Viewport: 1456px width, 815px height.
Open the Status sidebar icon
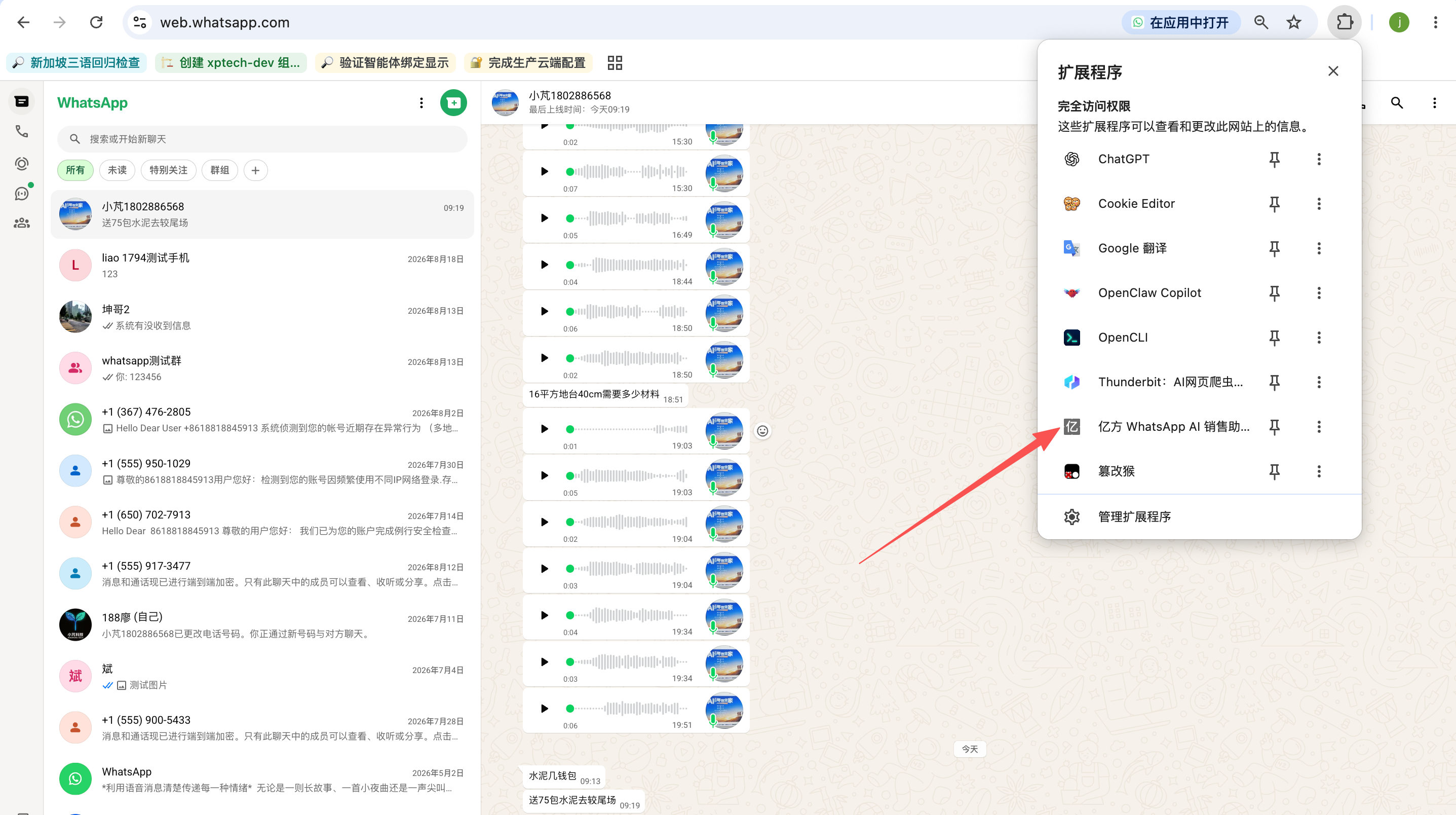click(x=21, y=163)
